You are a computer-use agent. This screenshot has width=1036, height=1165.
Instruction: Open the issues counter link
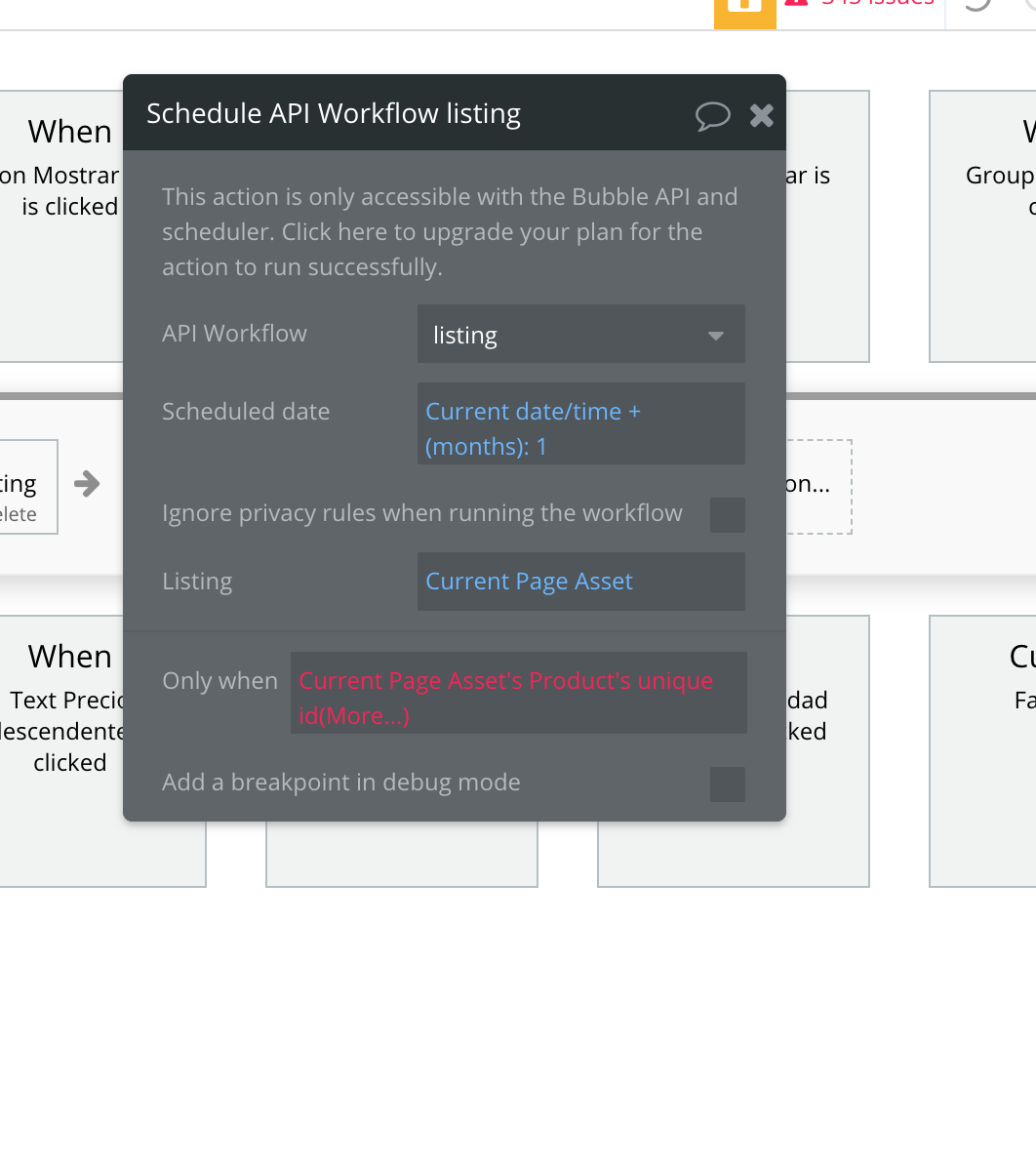878,3
